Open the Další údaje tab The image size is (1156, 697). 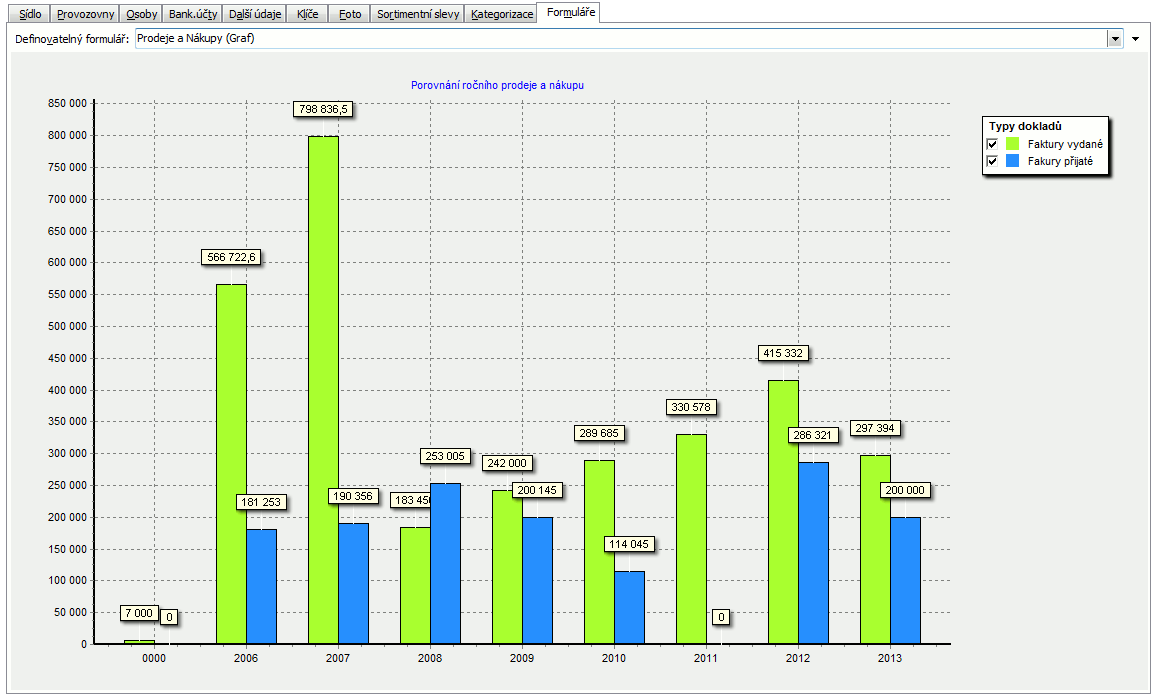[255, 15]
